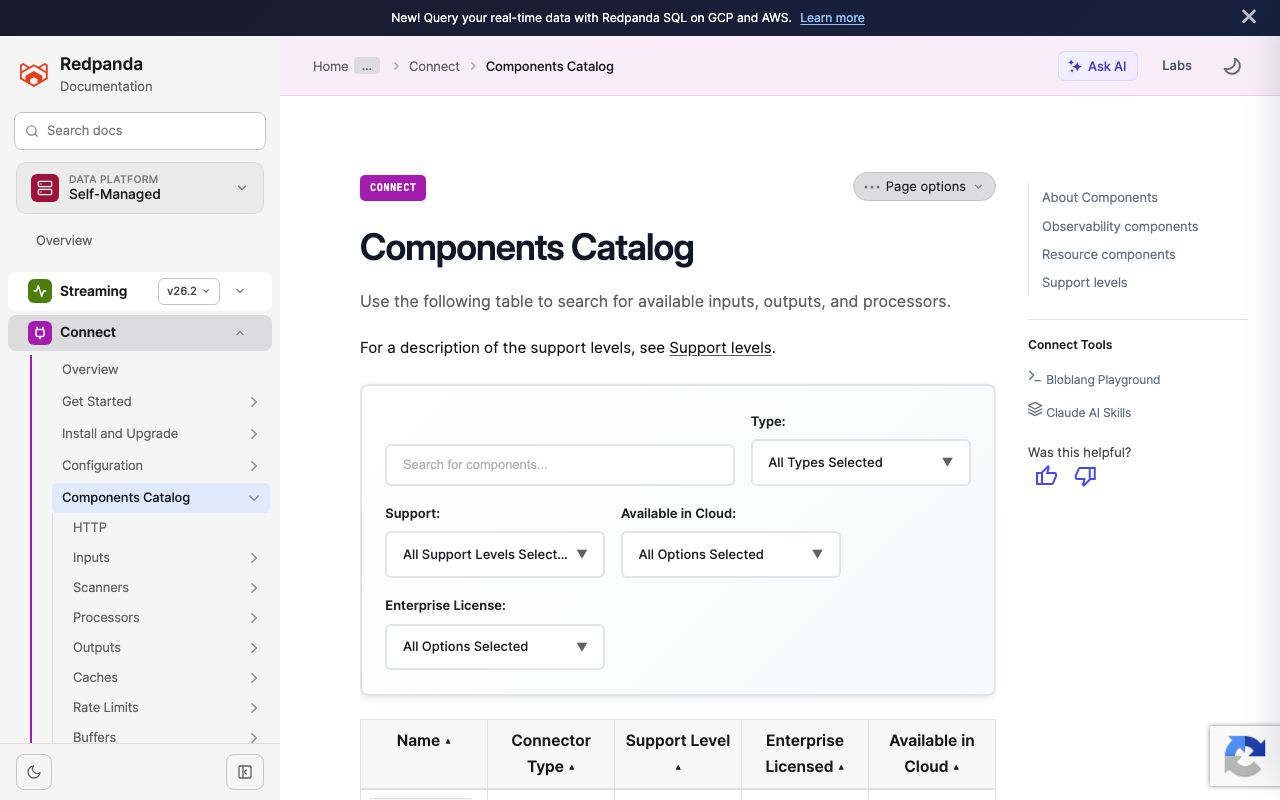Screen dimensions: 1280x800
Task: Collapse the sidebar with the panel icon
Action: coord(245,772)
